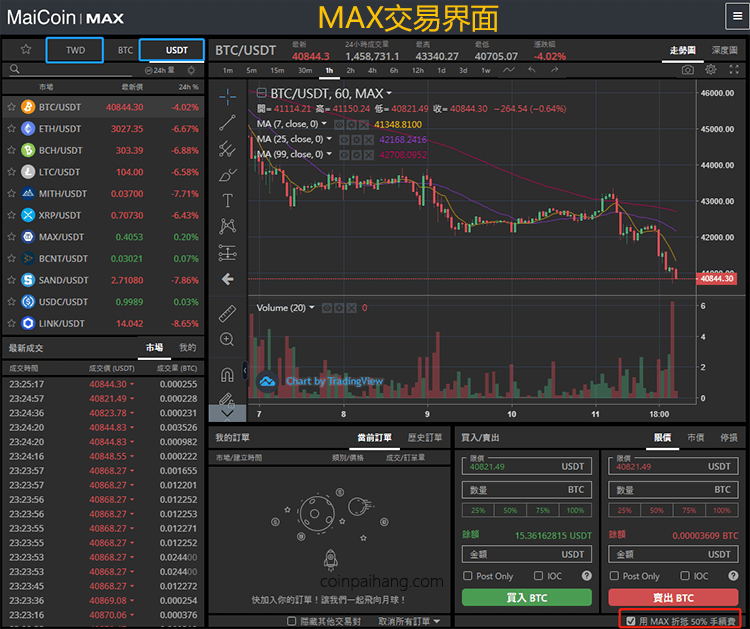The width and height of the screenshot is (750, 629).
Task: Open buy-side Post Only help icon
Action: [x=587, y=576]
